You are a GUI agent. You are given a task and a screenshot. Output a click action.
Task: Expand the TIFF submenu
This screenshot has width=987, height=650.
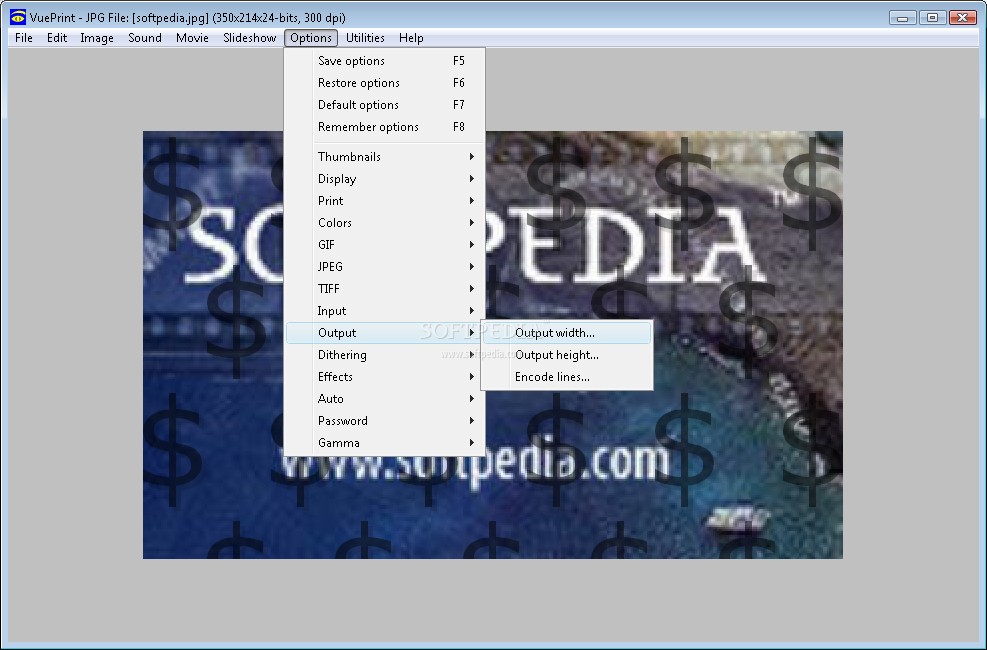pos(385,289)
